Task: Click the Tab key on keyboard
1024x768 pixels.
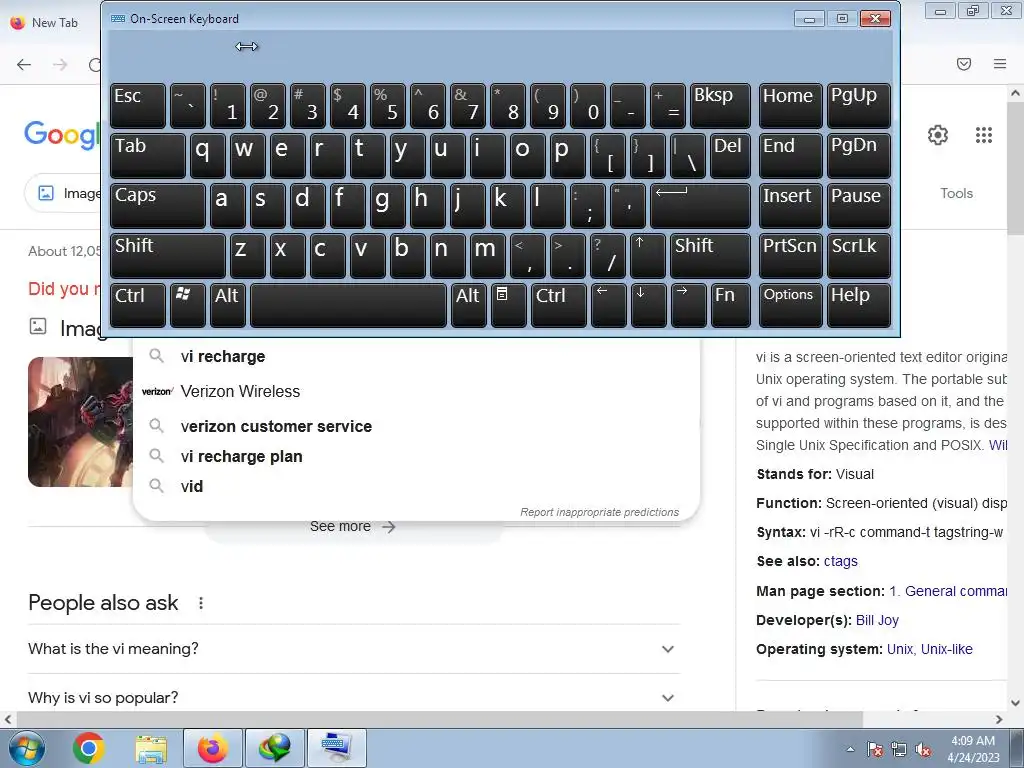Action: point(148,155)
